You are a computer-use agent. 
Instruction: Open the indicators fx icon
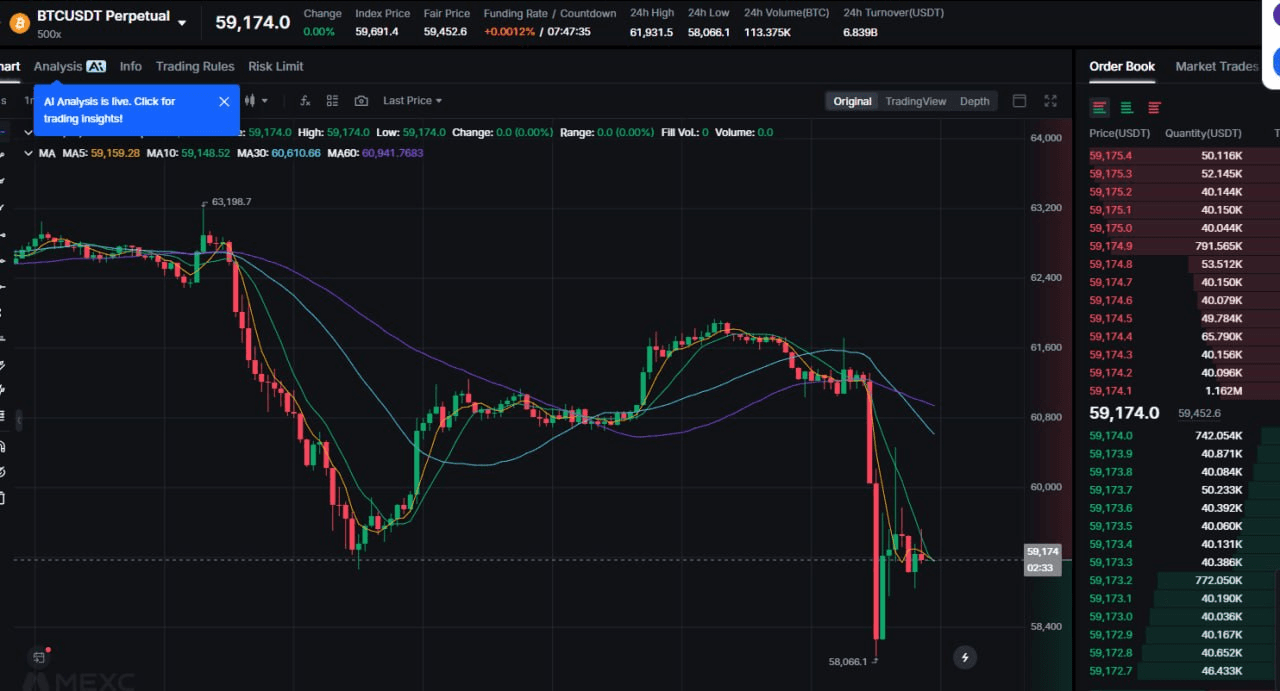(306, 101)
